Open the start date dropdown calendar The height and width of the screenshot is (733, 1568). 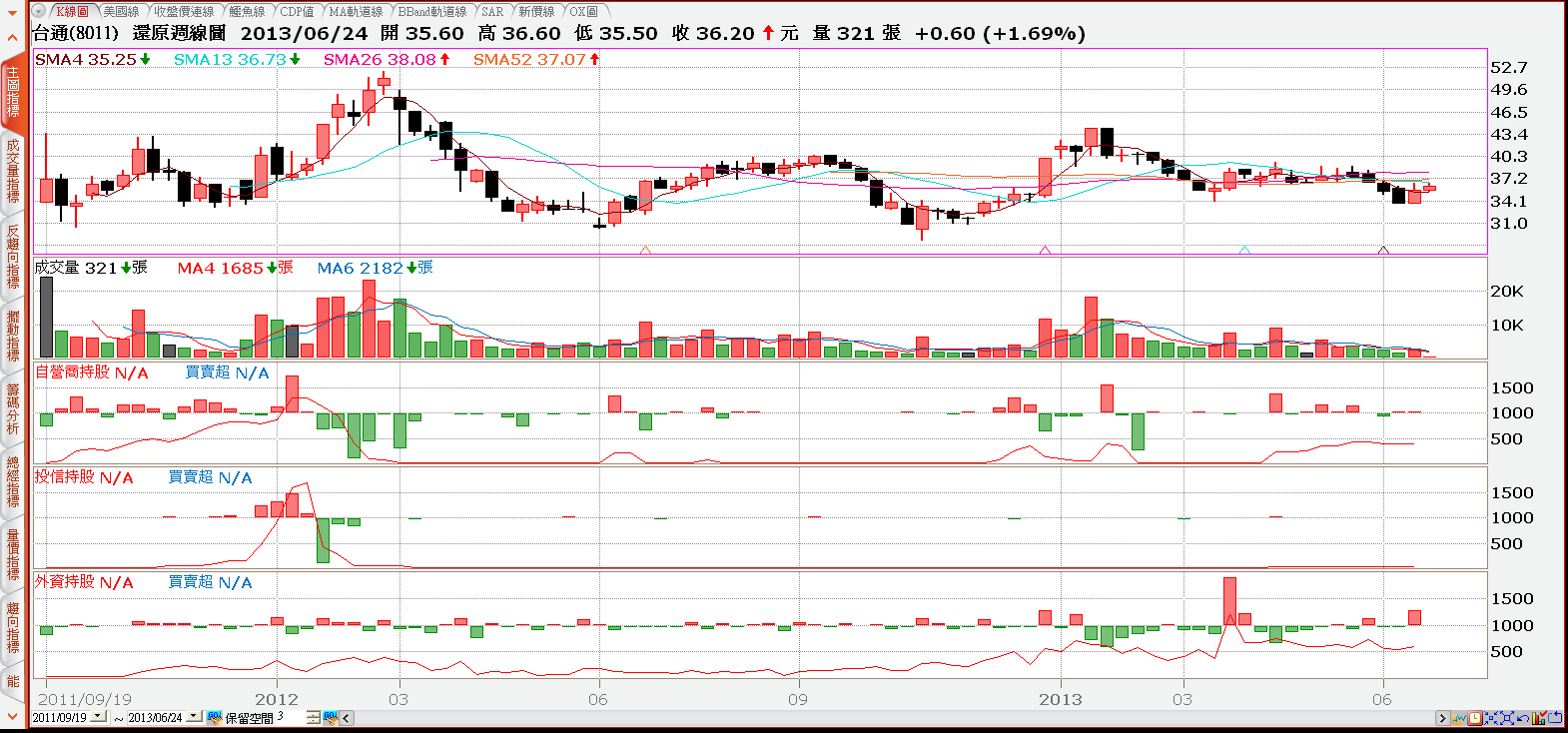[98, 717]
